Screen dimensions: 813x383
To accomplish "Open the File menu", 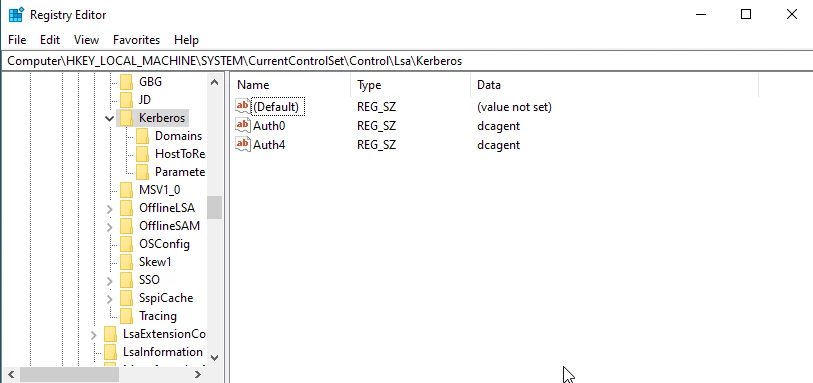I will pyautogui.click(x=17, y=40).
